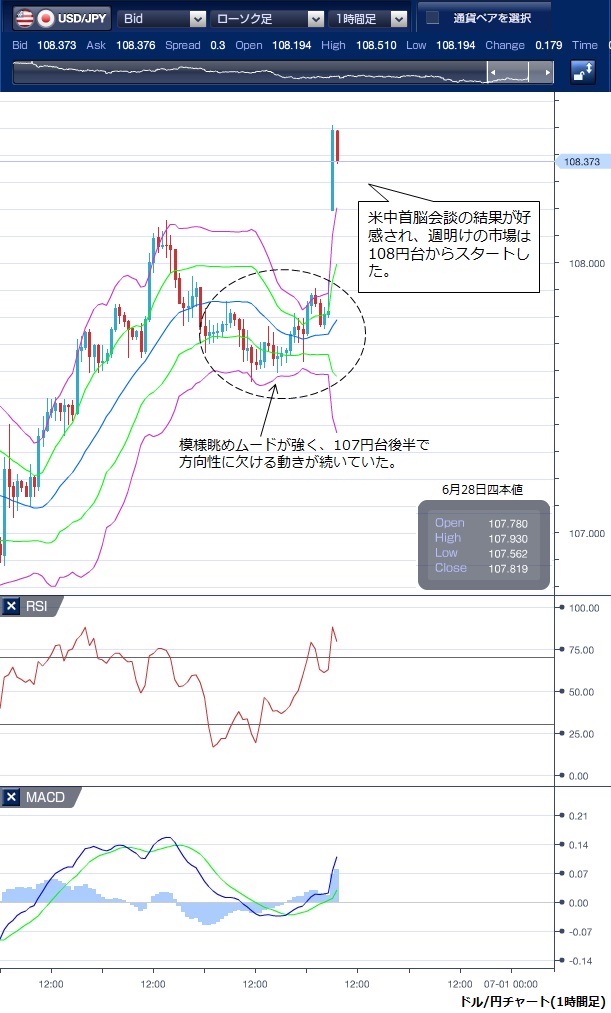611x1013 pixels.
Task: Click the 模様眺めムード annotation text
Action: 304,453
